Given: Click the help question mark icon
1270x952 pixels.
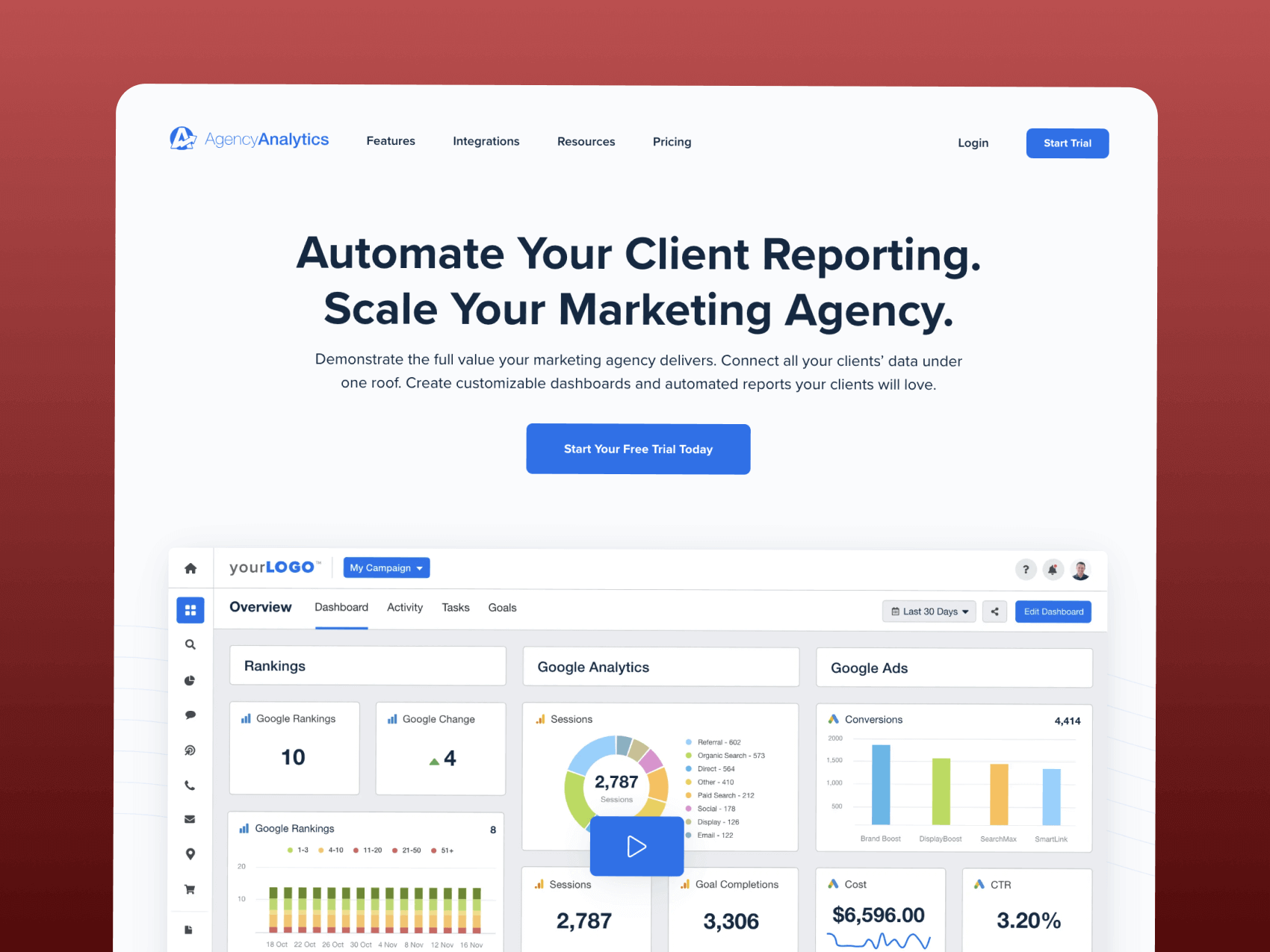Looking at the screenshot, I should [x=1026, y=570].
